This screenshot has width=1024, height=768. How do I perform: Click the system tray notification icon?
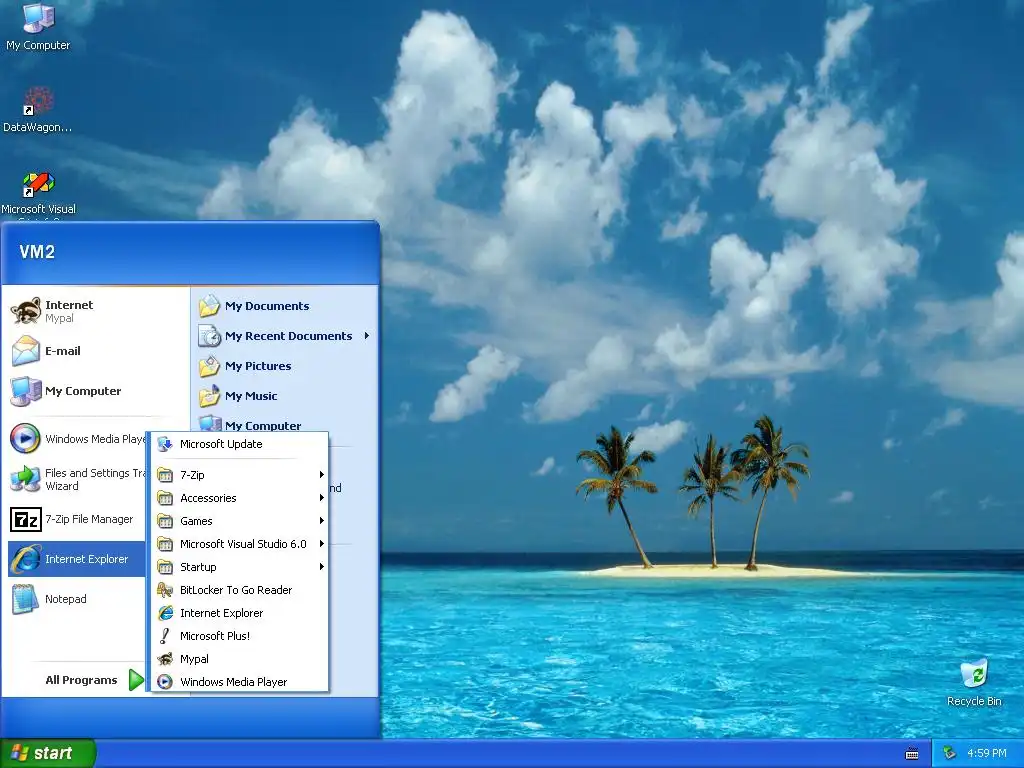coord(950,753)
